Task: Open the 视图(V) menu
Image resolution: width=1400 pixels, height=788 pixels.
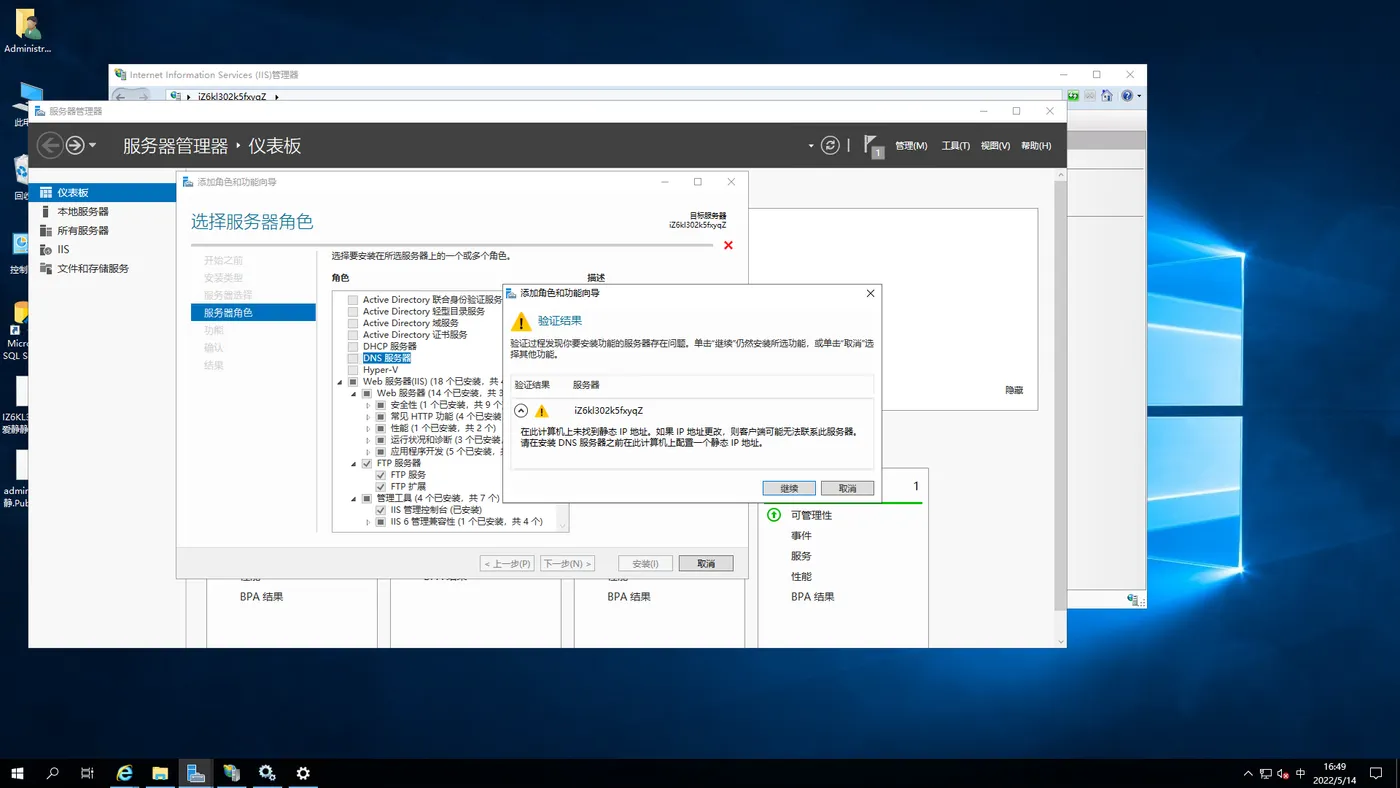Action: tap(995, 146)
